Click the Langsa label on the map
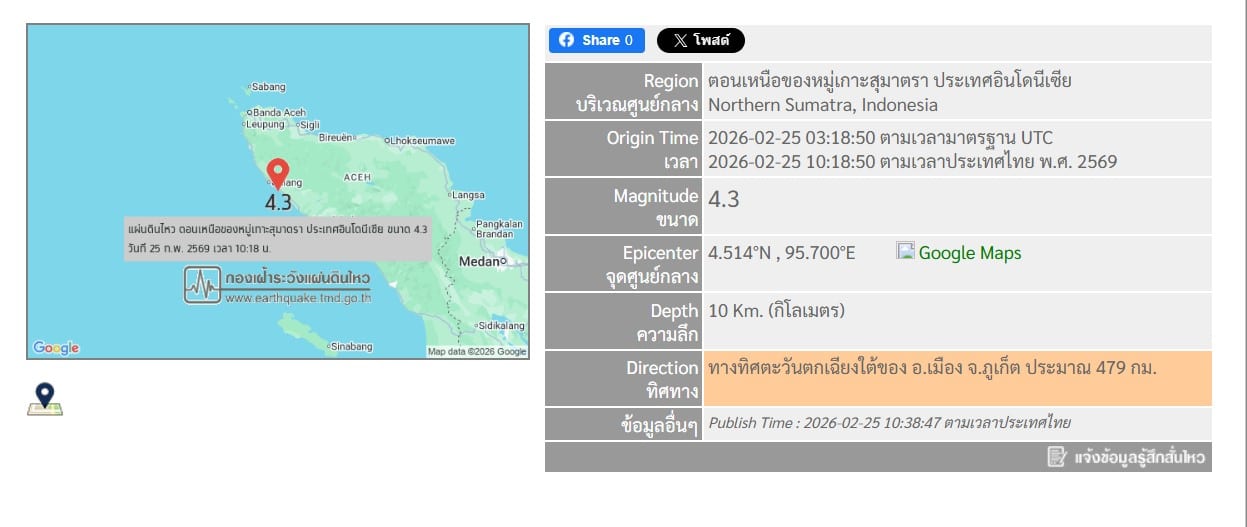Image resolution: width=1247 pixels, height=527 pixels. [467, 195]
